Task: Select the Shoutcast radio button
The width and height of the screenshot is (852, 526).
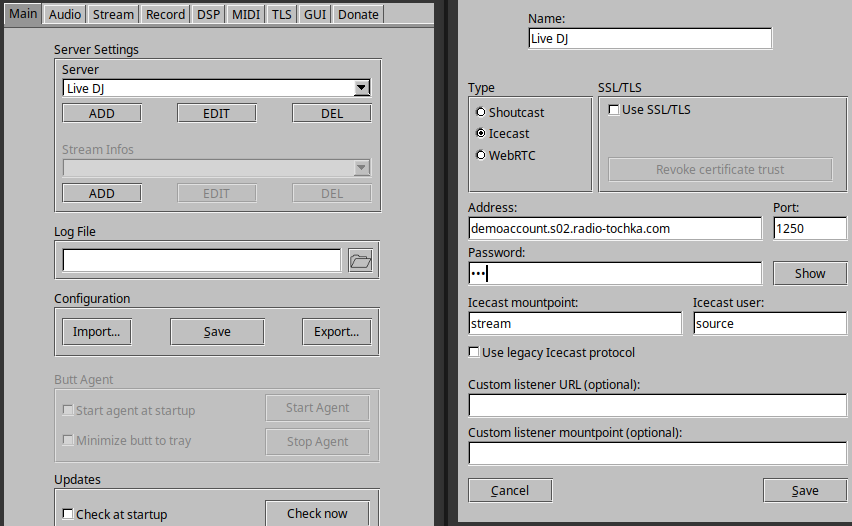Action: [481, 112]
